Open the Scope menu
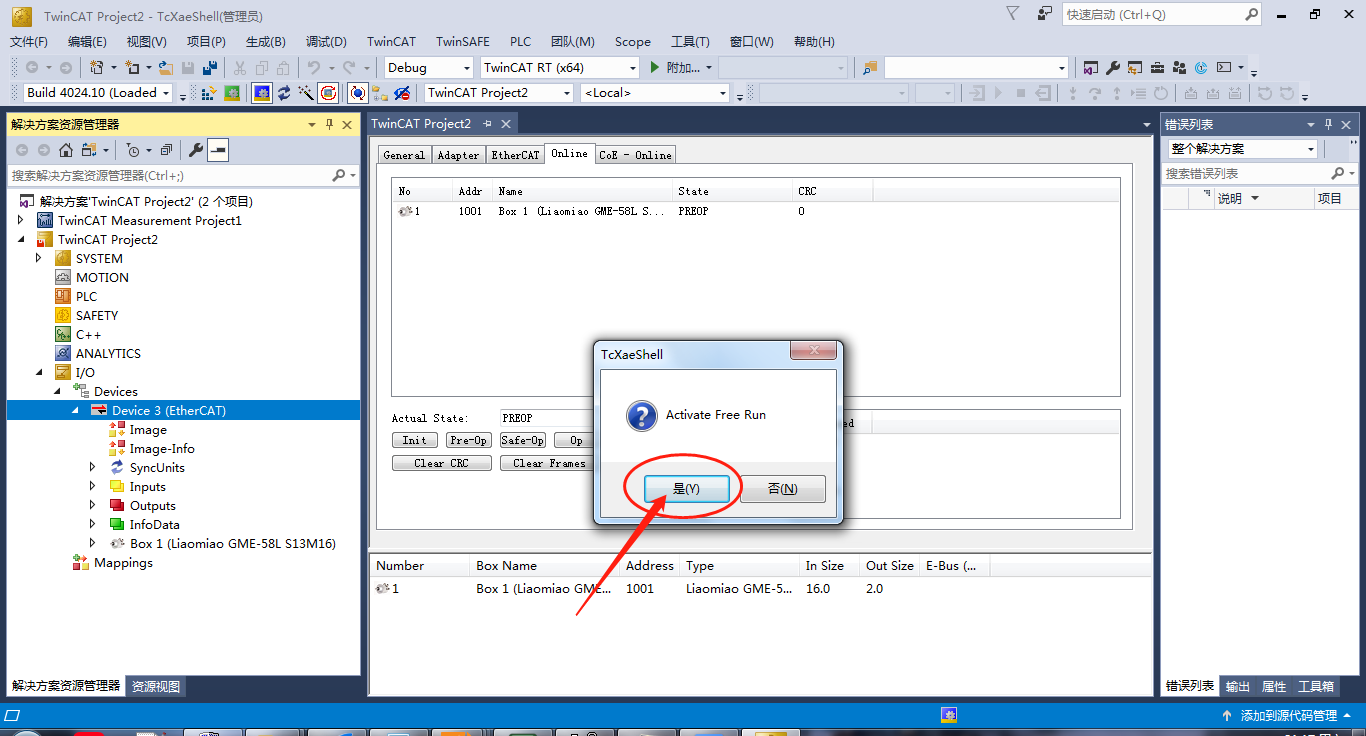Image resolution: width=1366 pixels, height=736 pixels. pyautogui.click(x=632, y=41)
